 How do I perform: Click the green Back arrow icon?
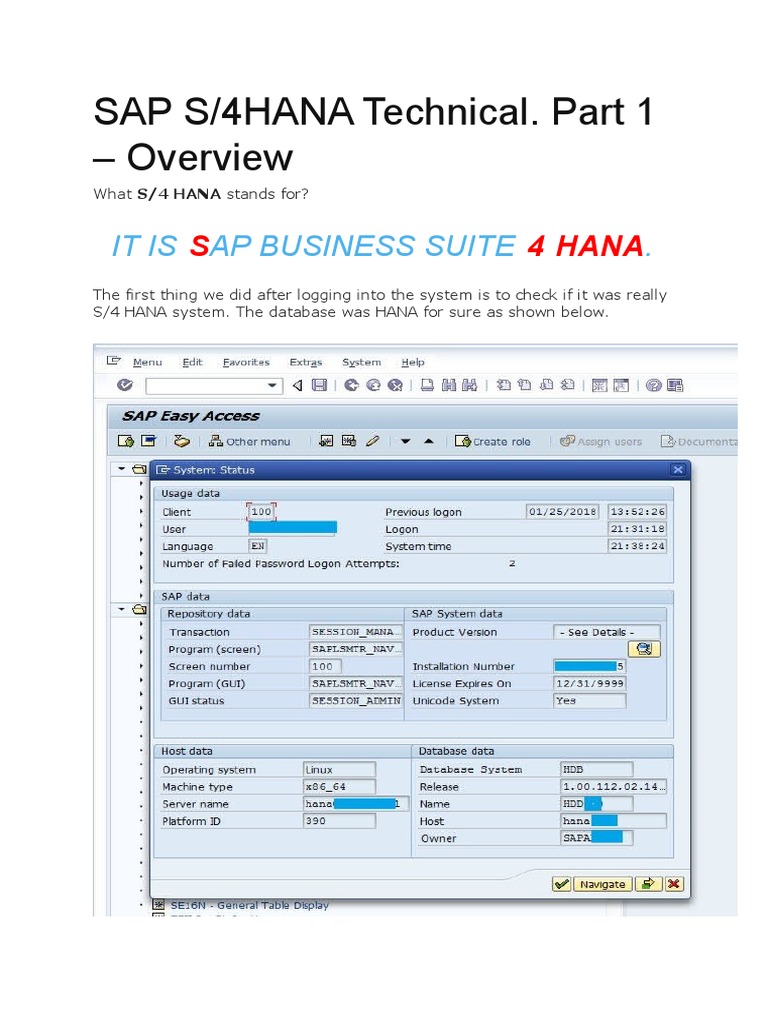(351, 385)
